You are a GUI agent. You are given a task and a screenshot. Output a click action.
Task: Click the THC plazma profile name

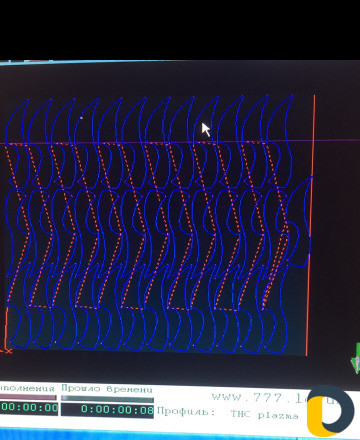pyautogui.click(x=265, y=414)
